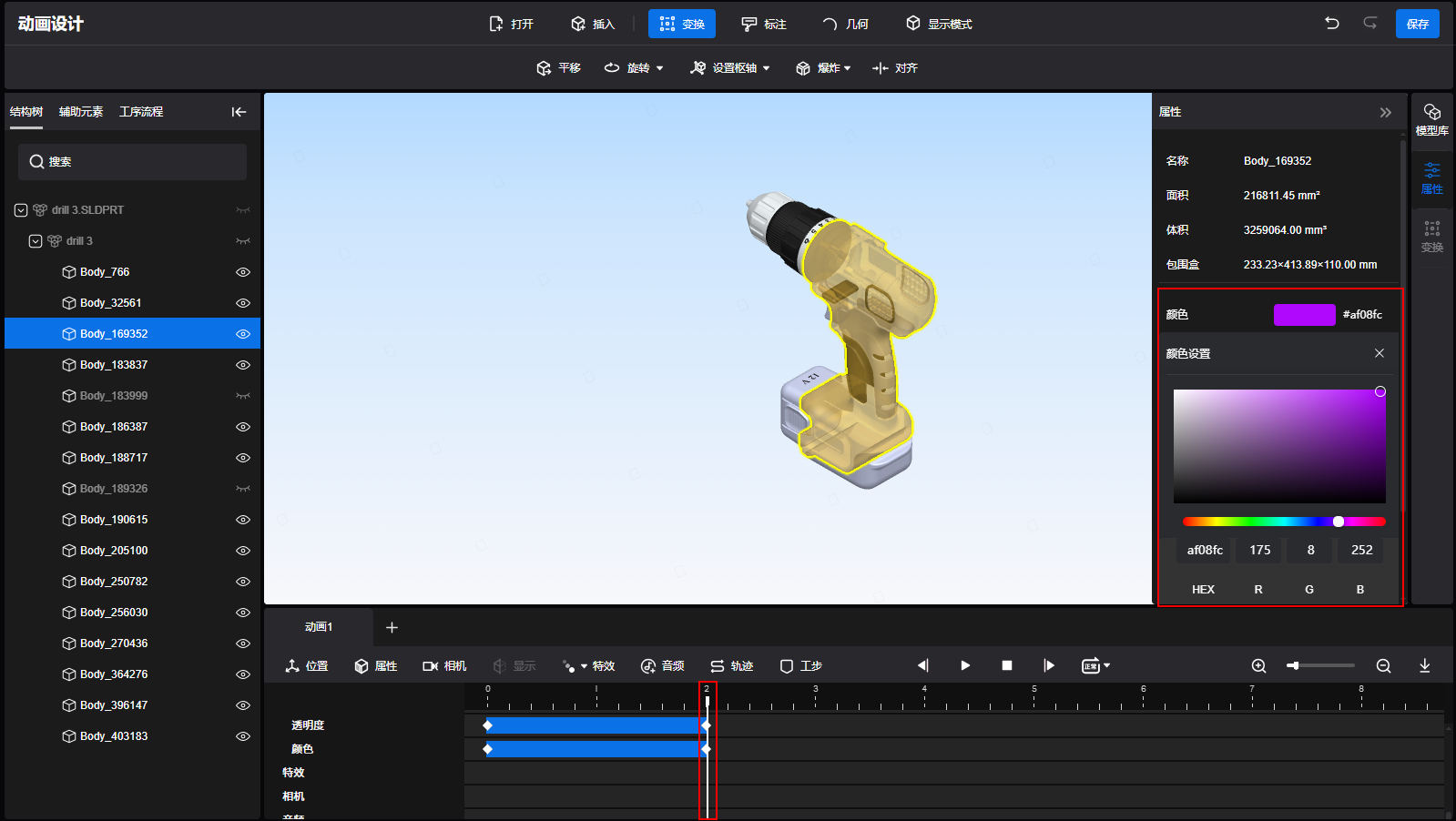Toggle visibility of Body_183837

[x=243, y=365]
